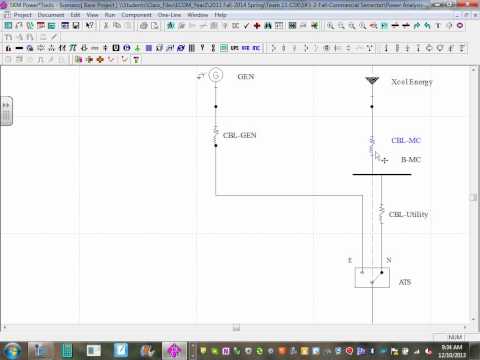The image size is (480, 360).
Task: Click the 'CBL-GEN' cable label
Action: pos(239,135)
